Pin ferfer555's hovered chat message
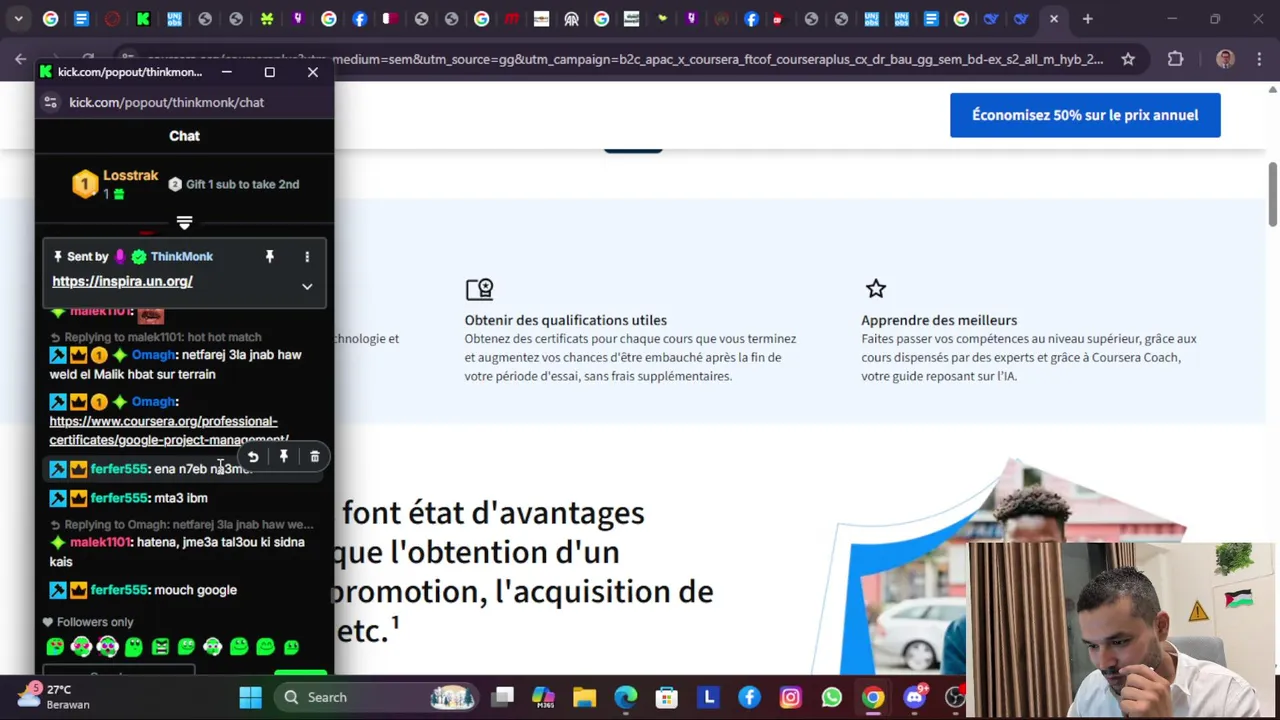 [284, 457]
